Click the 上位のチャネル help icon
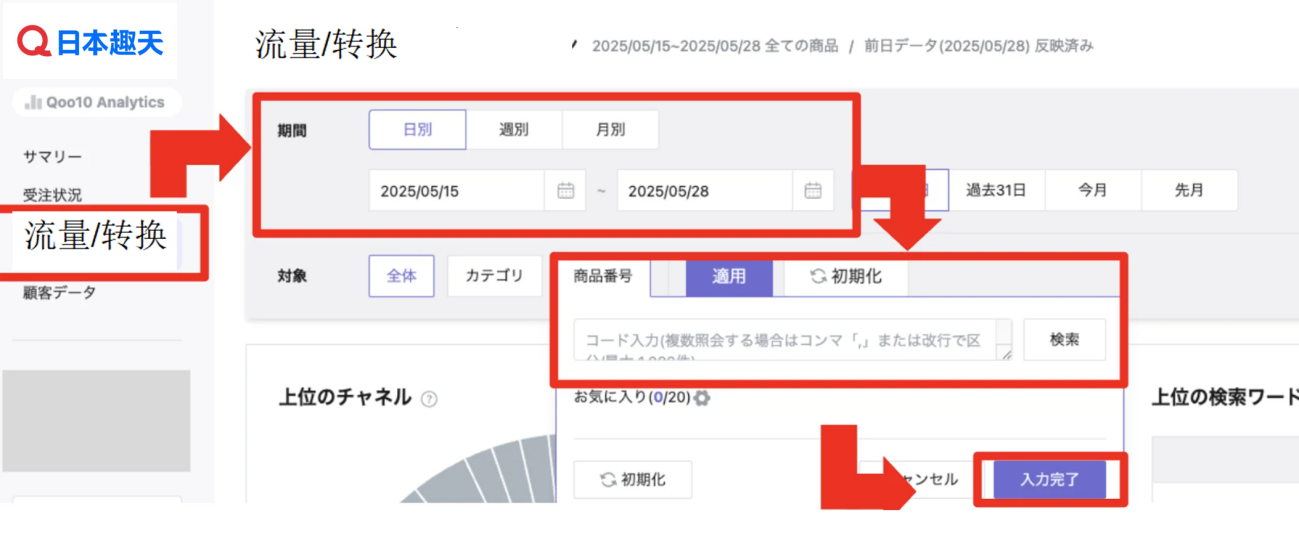Screen dimensions: 1299x544 pyautogui.click(x=430, y=399)
